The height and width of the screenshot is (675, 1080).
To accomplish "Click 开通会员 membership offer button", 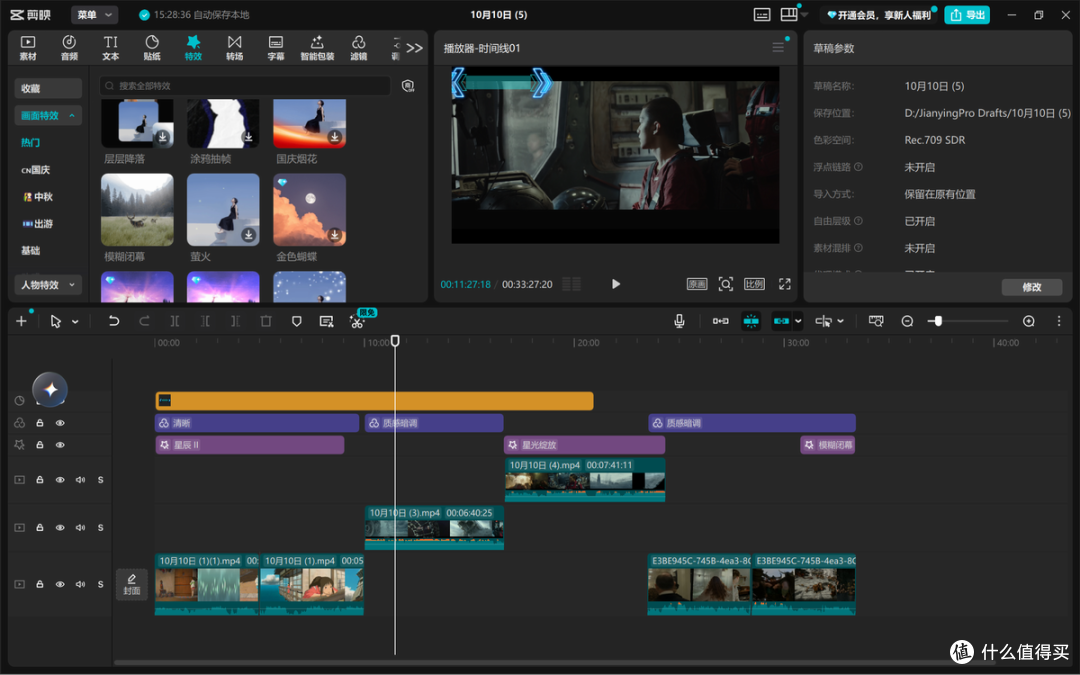I will (x=879, y=15).
